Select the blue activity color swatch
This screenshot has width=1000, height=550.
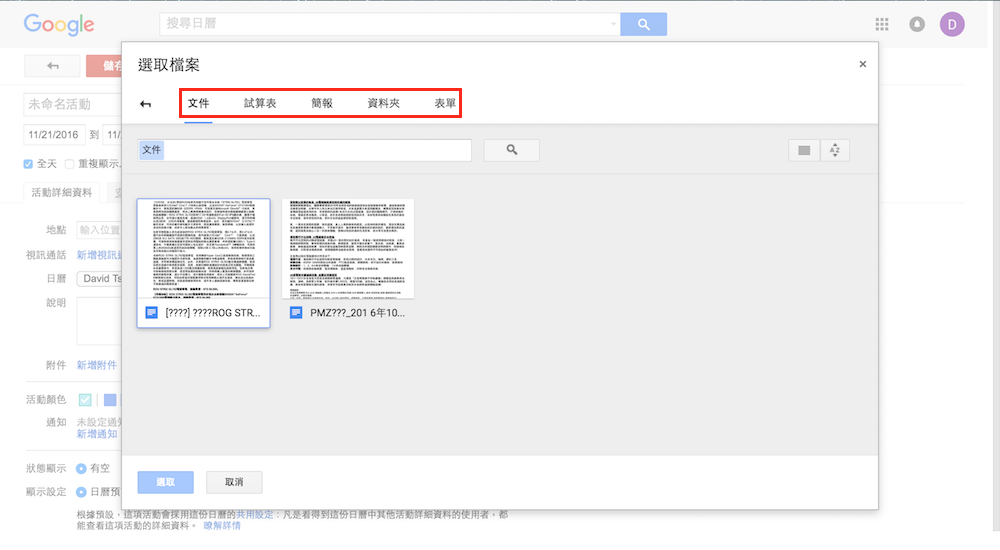(110, 399)
